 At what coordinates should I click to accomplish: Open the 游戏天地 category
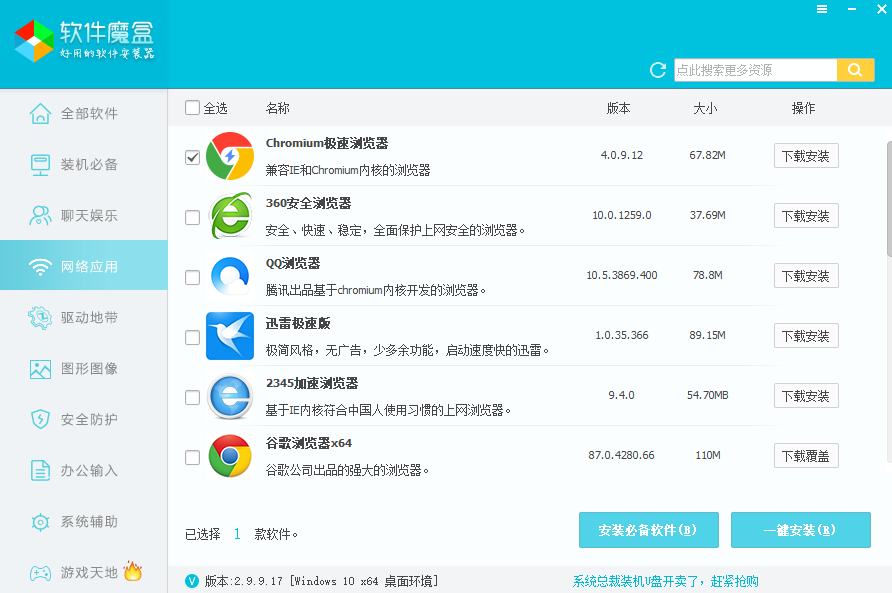pos(84,573)
